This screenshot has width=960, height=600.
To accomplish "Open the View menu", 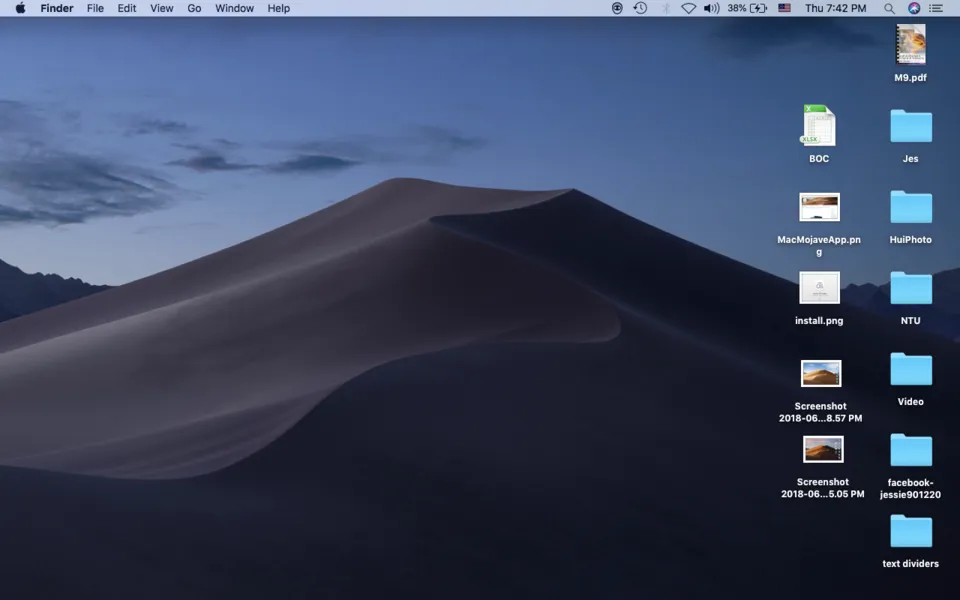I will click(x=162, y=8).
